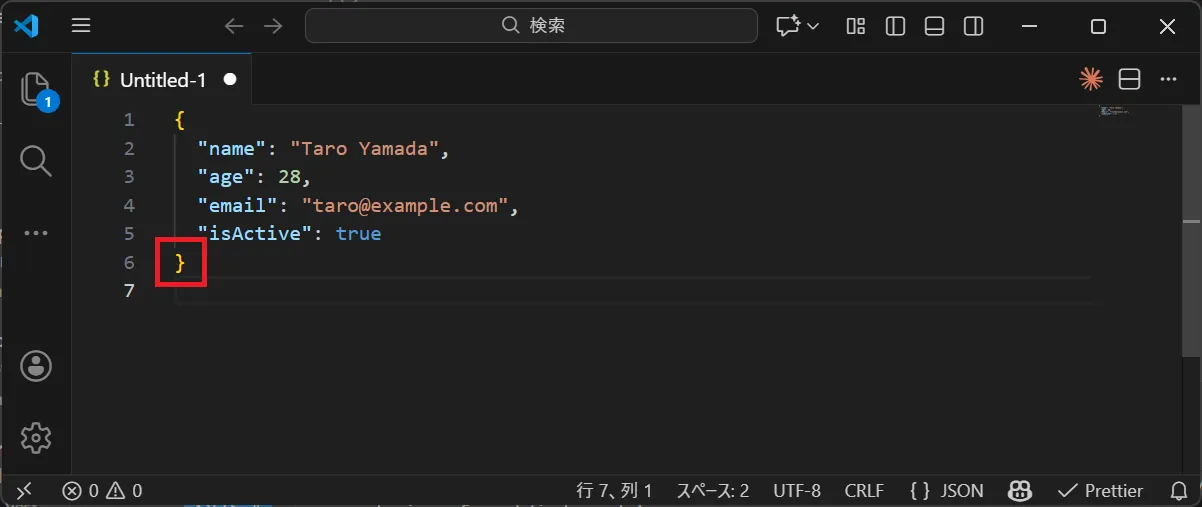Open the notifications bell in status bar
Viewport: 1202px width, 507px height.
(1179, 491)
